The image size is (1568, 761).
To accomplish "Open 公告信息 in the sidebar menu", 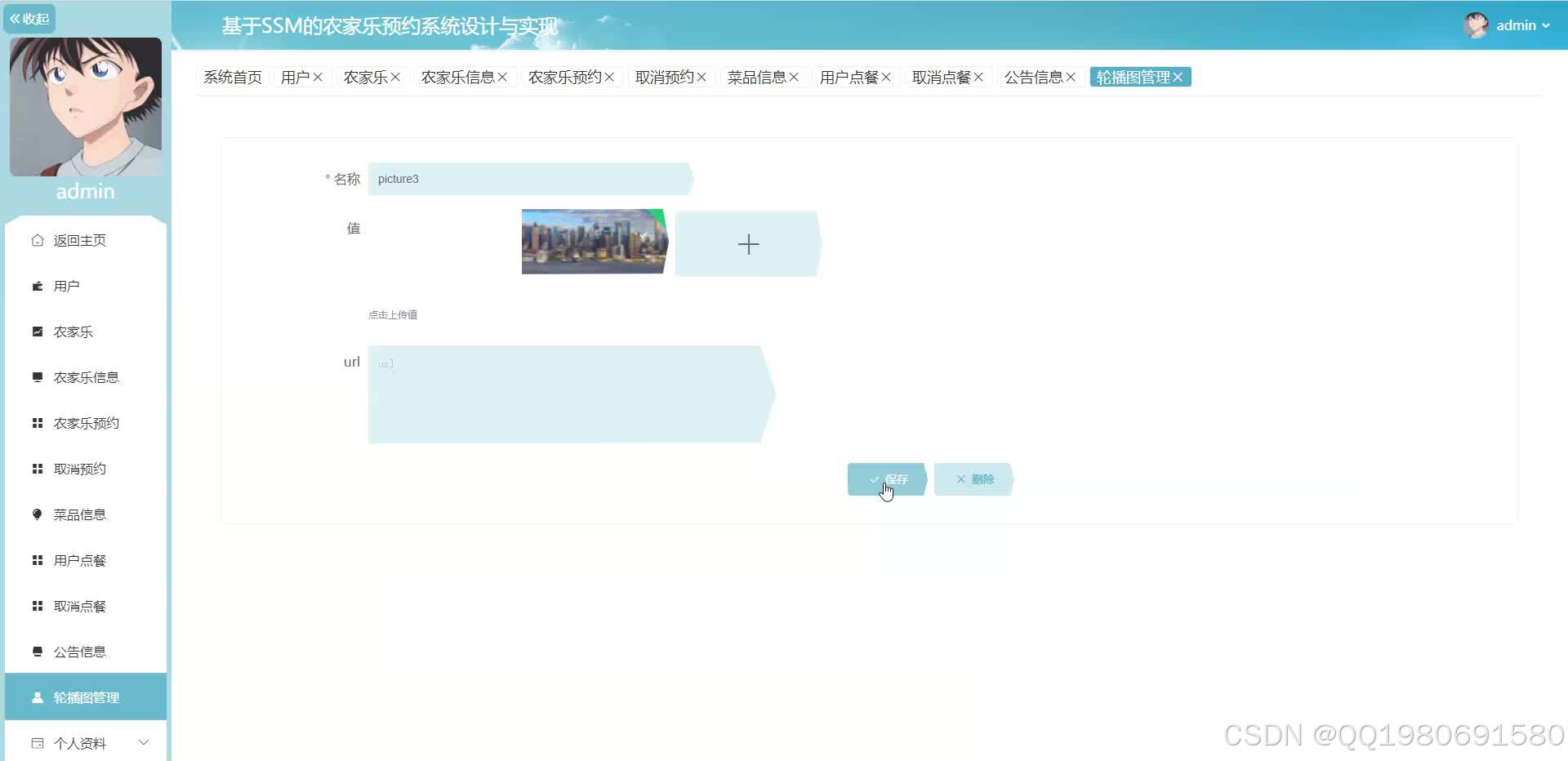I will (86, 652).
